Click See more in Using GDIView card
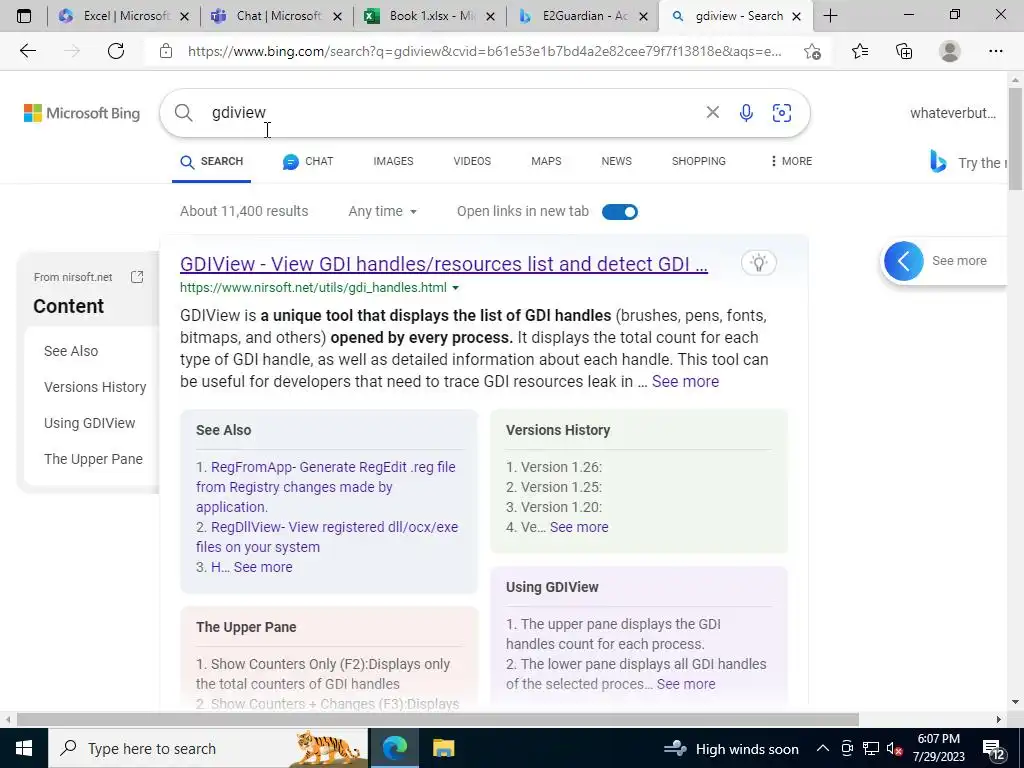Image resolution: width=1024 pixels, height=768 pixels. pyautogui.click(x=686, y=684)
